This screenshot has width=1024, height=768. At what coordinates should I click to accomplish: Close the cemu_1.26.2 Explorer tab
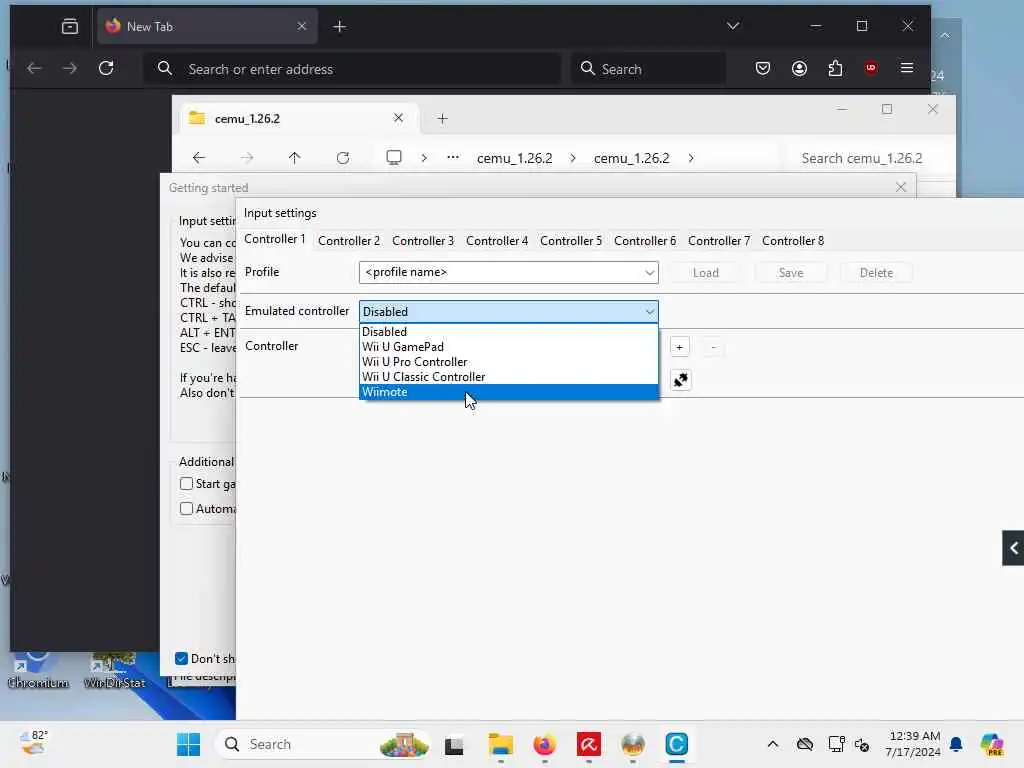[x=398, y=118]
